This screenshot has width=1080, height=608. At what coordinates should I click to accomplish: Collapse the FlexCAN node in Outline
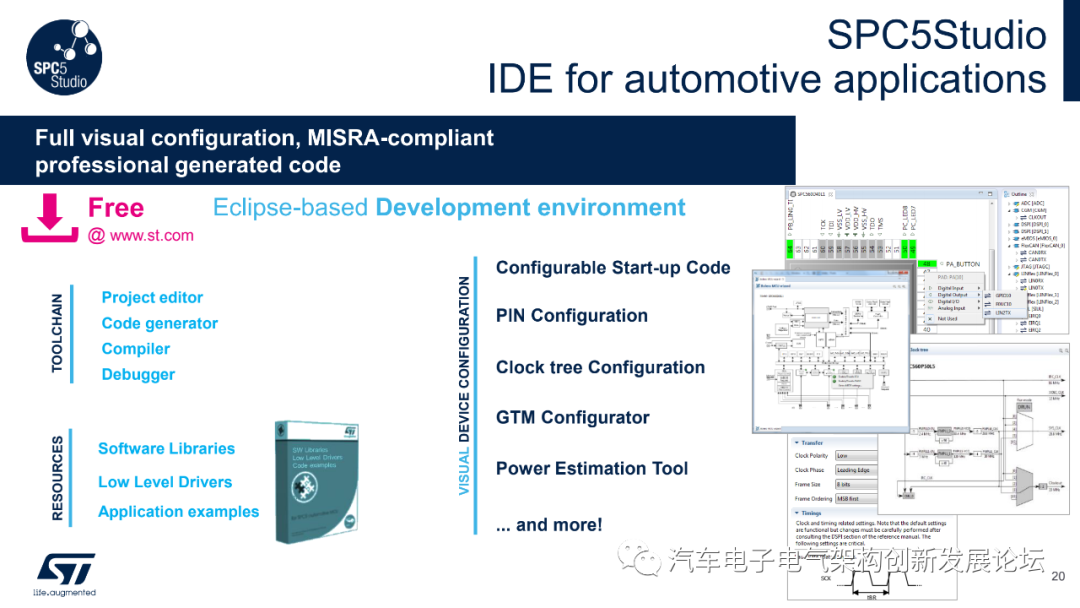[x=1009, y=246]
